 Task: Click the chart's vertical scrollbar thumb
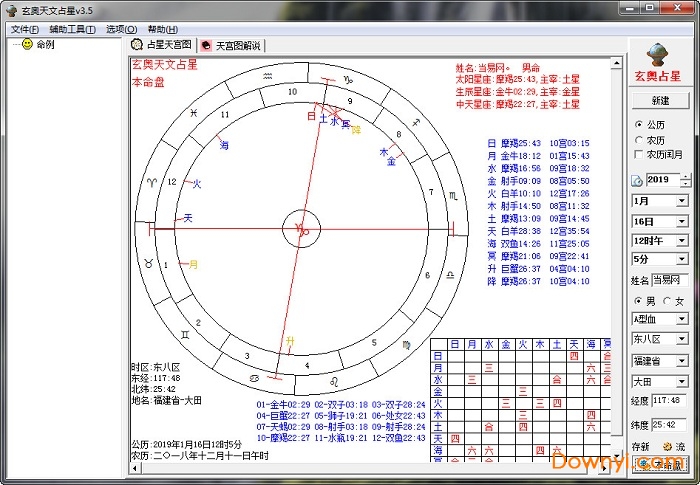click(617, 252)
